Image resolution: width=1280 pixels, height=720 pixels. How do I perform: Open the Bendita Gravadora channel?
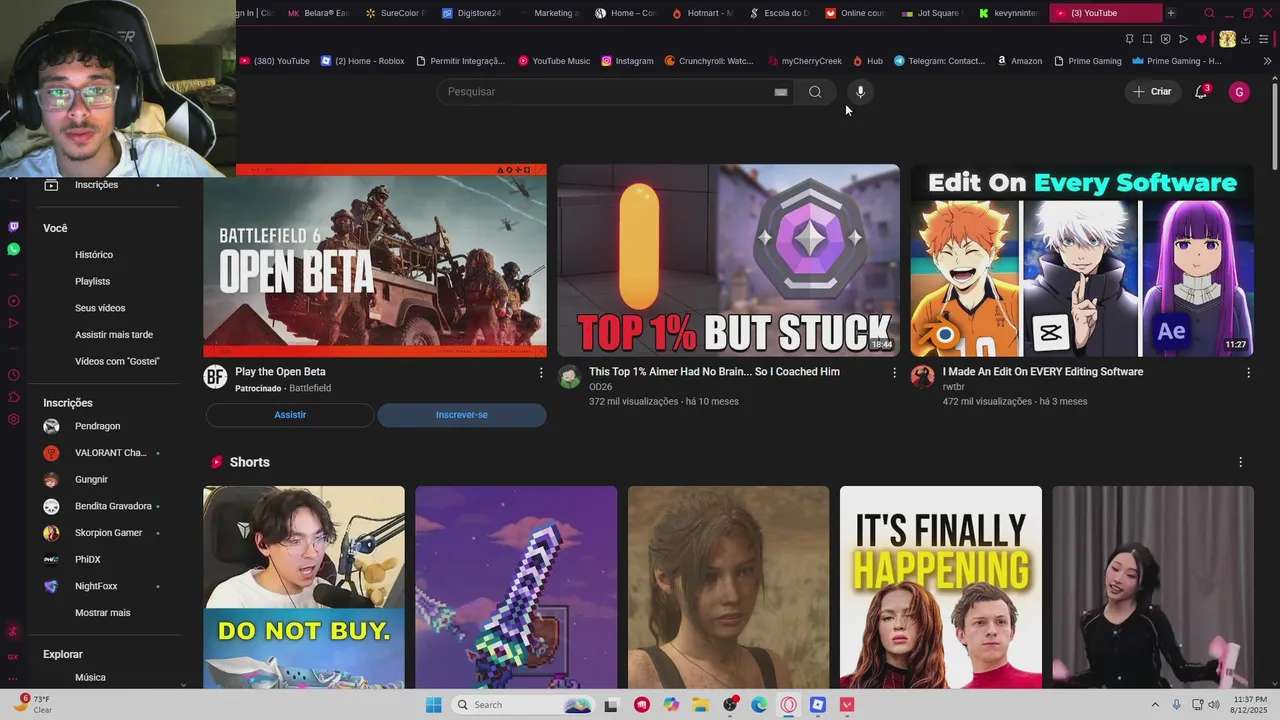point(102,506)
